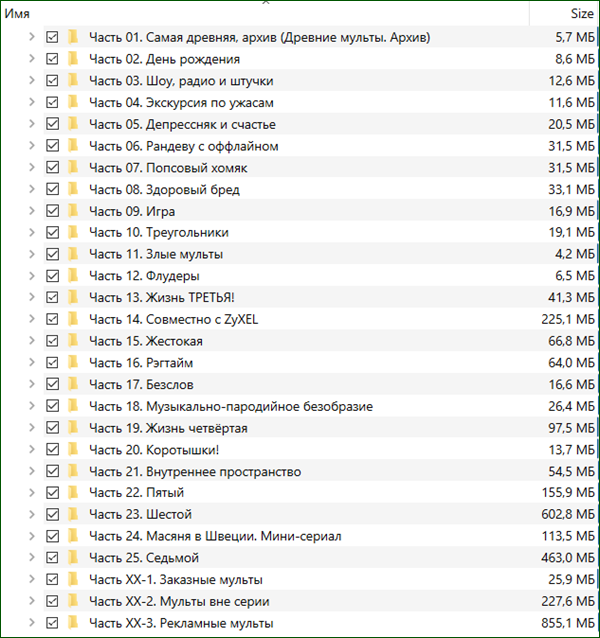The height and width of the screenshot is (638, 600).
Task: Click folder icon of Часть 15. Жестокая
Action: click(x=73, y=341)
